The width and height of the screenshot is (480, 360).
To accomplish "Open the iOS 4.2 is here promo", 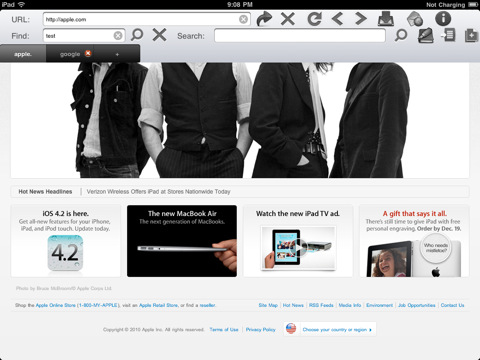I will [x=66, y=241].
